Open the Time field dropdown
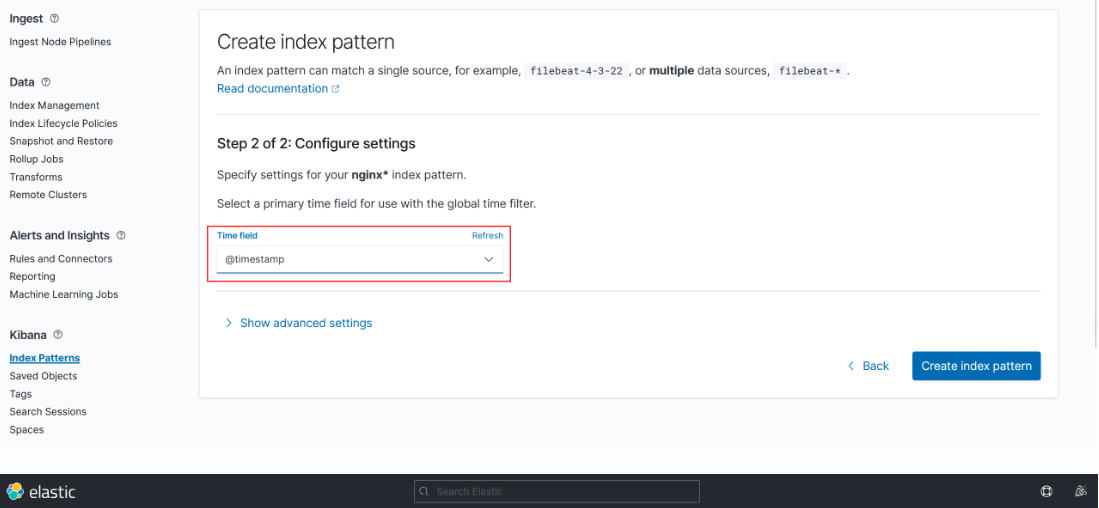This screenshot has height=508, width=1099. [x=360, y=259]
